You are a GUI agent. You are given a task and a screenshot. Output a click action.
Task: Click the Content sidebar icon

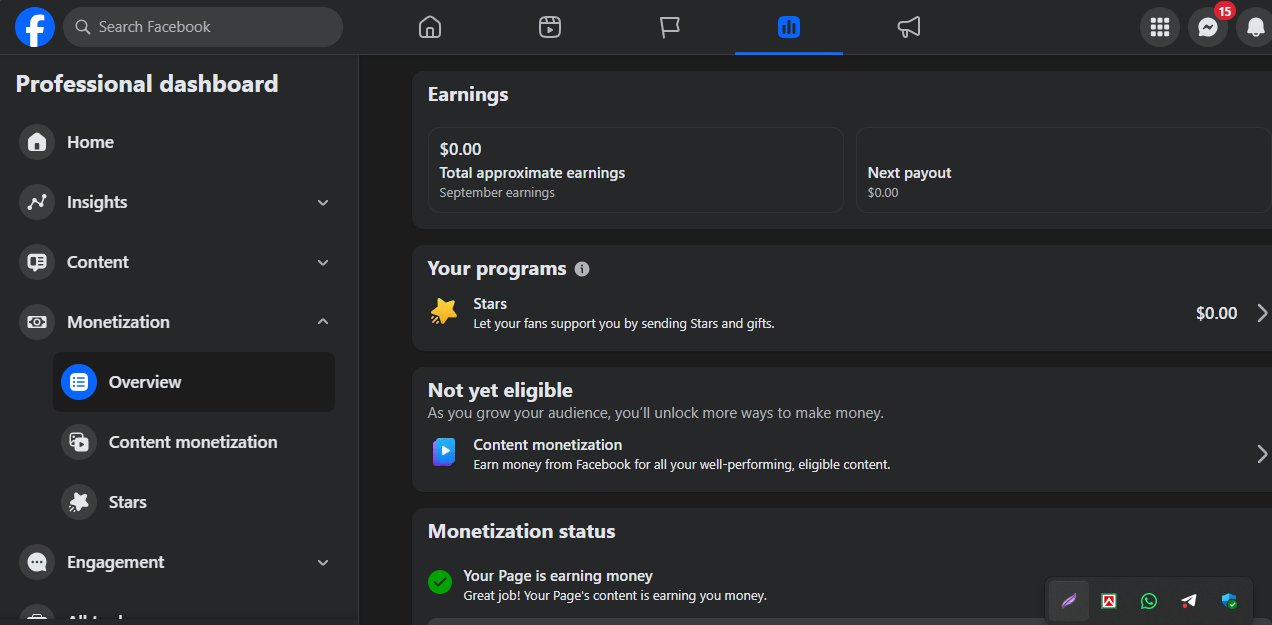click(x=37, y=262)
